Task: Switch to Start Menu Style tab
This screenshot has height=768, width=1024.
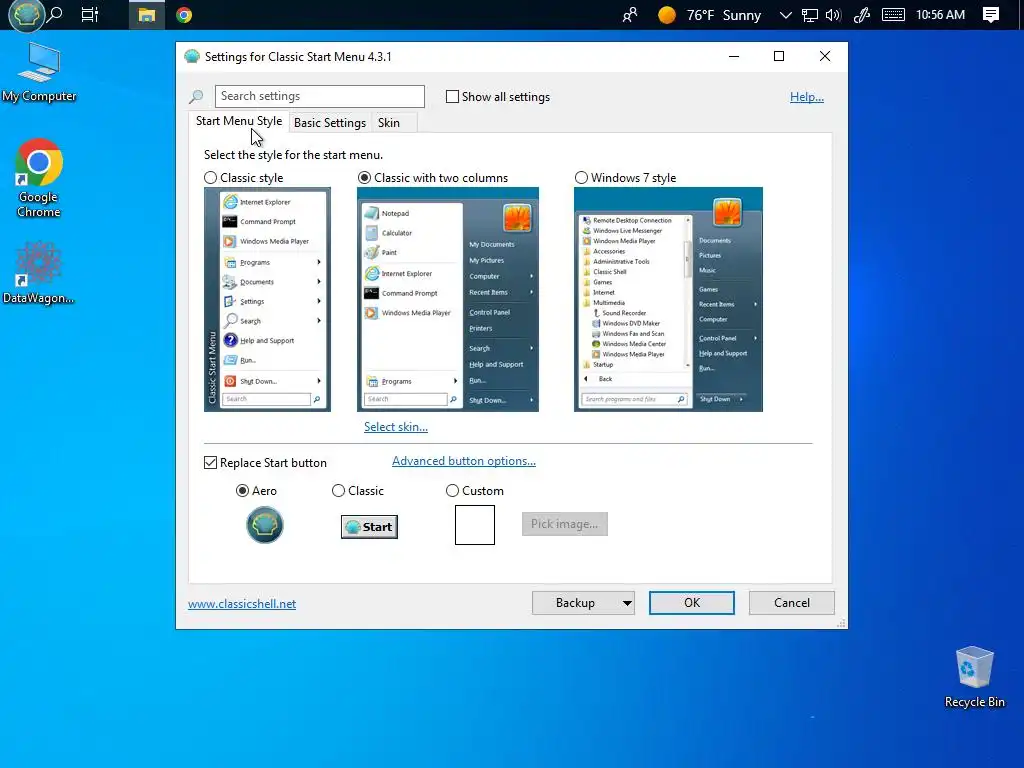Action: (x=239, y=121)
